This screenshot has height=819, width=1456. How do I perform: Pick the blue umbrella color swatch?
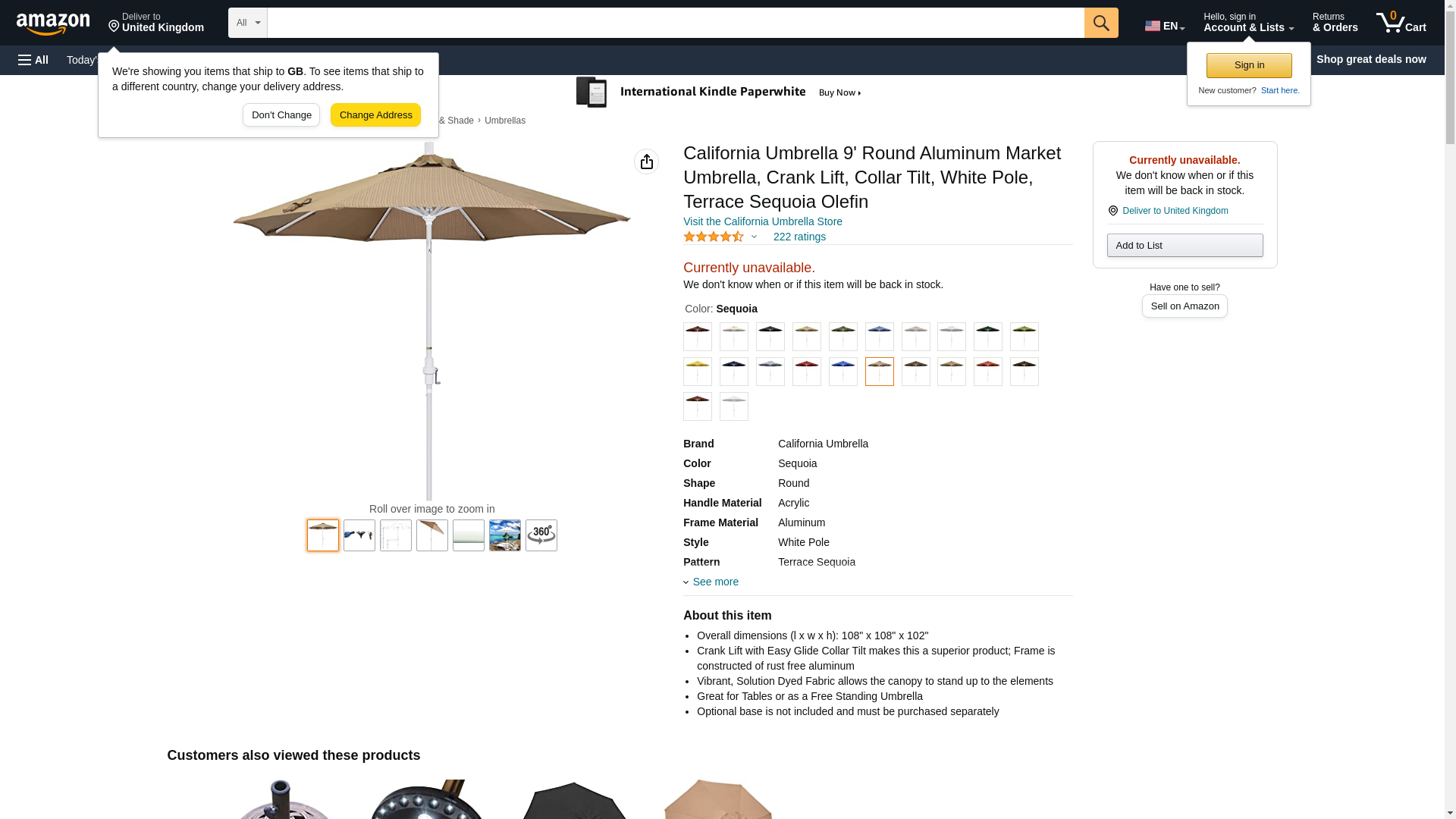[843, 372]
